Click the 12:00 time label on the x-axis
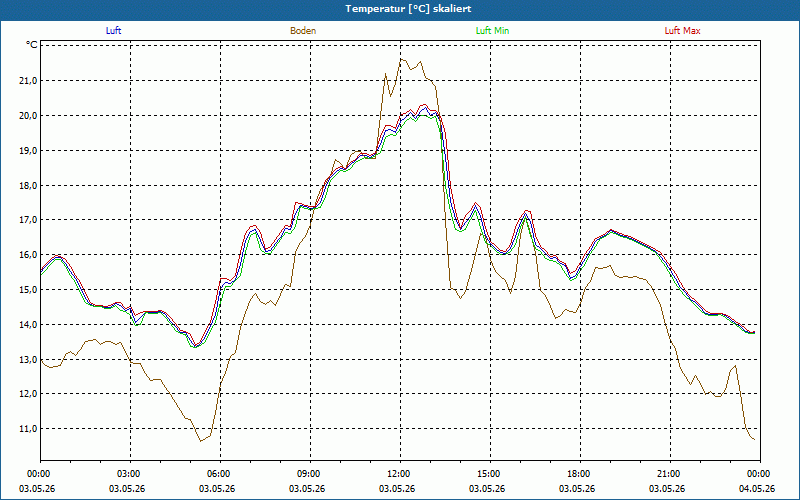The height and width of the screenshot is (500, 800). coord(400,474)
